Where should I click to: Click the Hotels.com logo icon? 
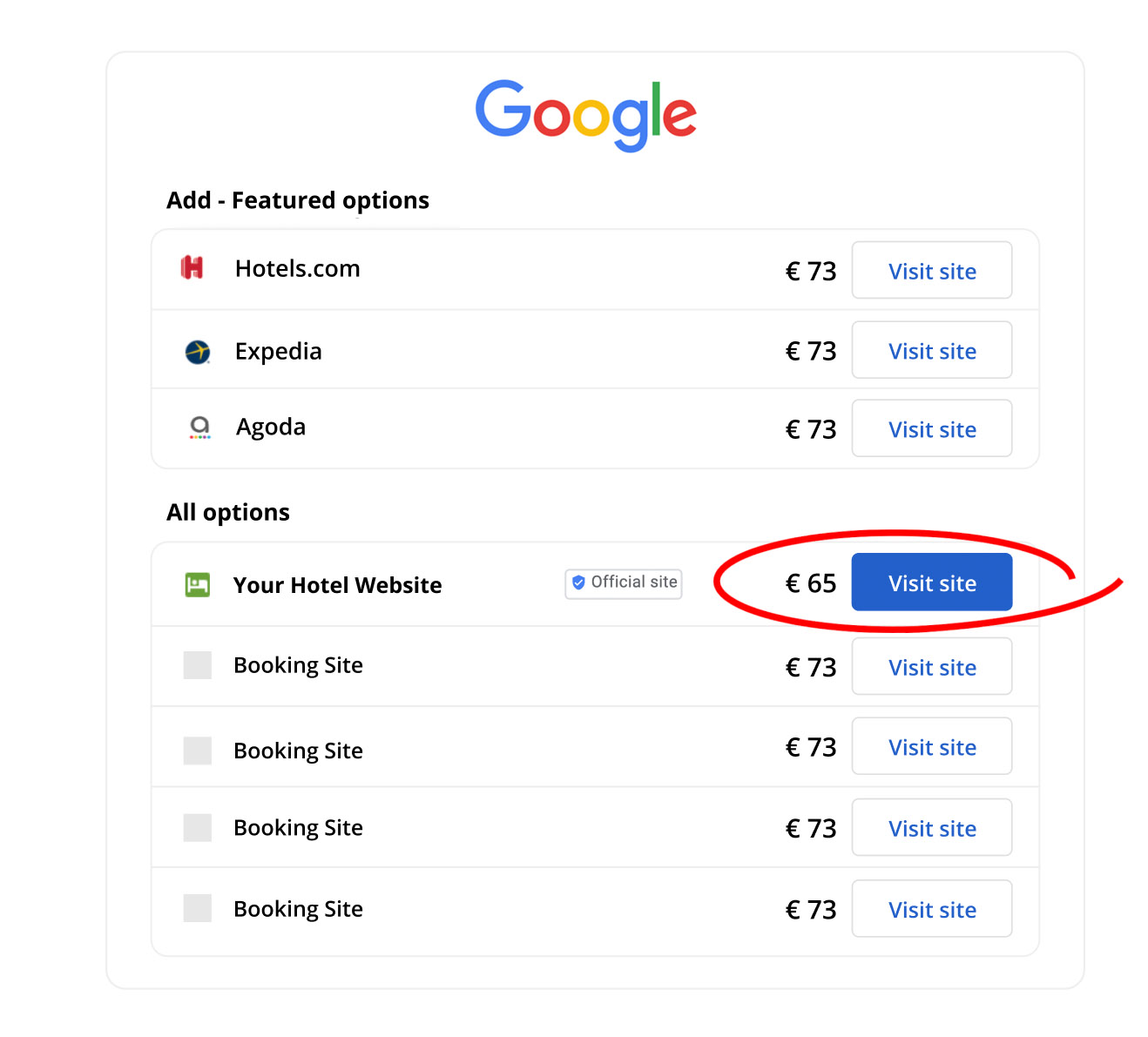(x=192, y=268)
